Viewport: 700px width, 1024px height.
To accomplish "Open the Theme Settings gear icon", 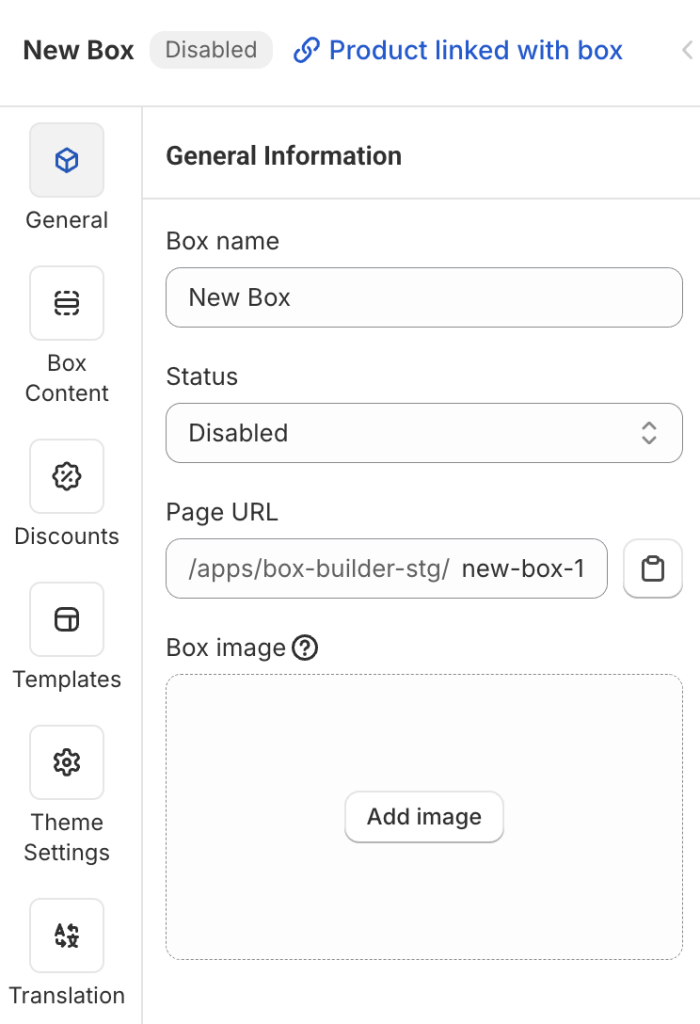I will [x=67, y=762].
